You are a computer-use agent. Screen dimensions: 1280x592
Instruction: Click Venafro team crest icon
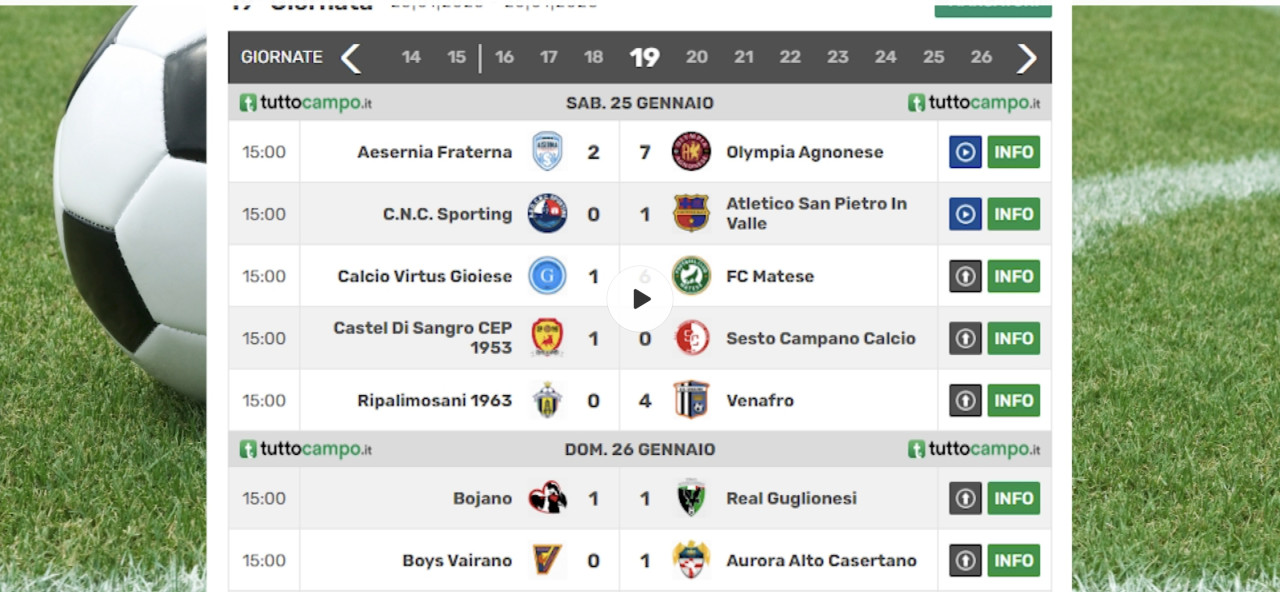691,400
